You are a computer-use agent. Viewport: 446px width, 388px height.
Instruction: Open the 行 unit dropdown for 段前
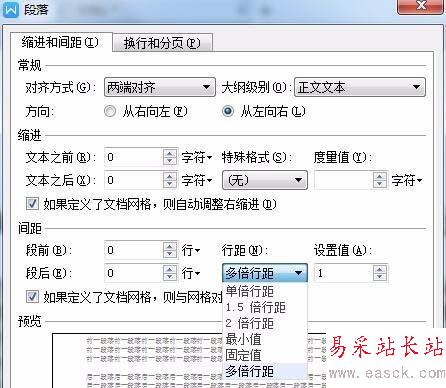click(191, 250)
